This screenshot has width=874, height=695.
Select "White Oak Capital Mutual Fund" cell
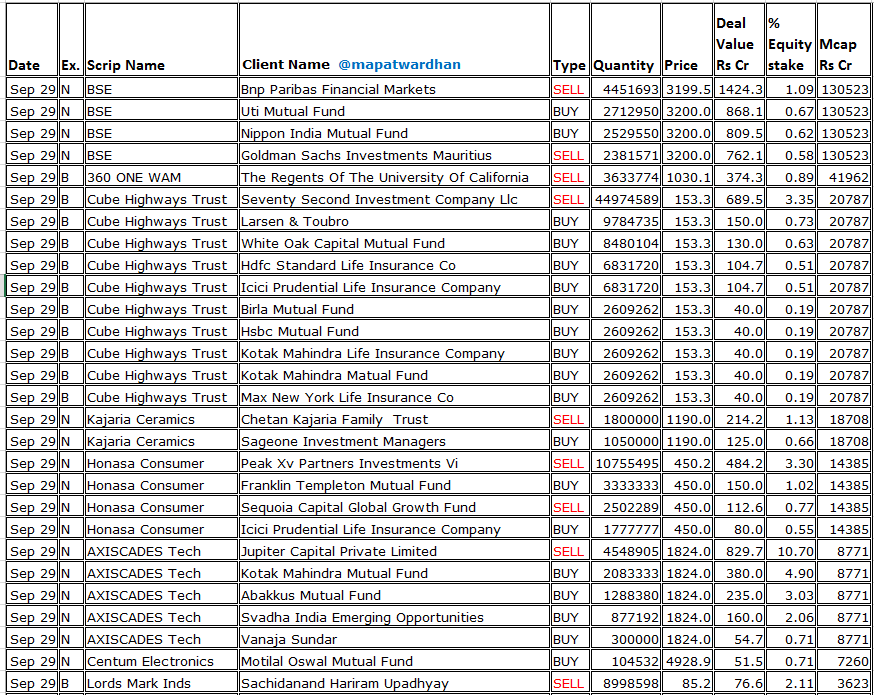pos(394,244)
